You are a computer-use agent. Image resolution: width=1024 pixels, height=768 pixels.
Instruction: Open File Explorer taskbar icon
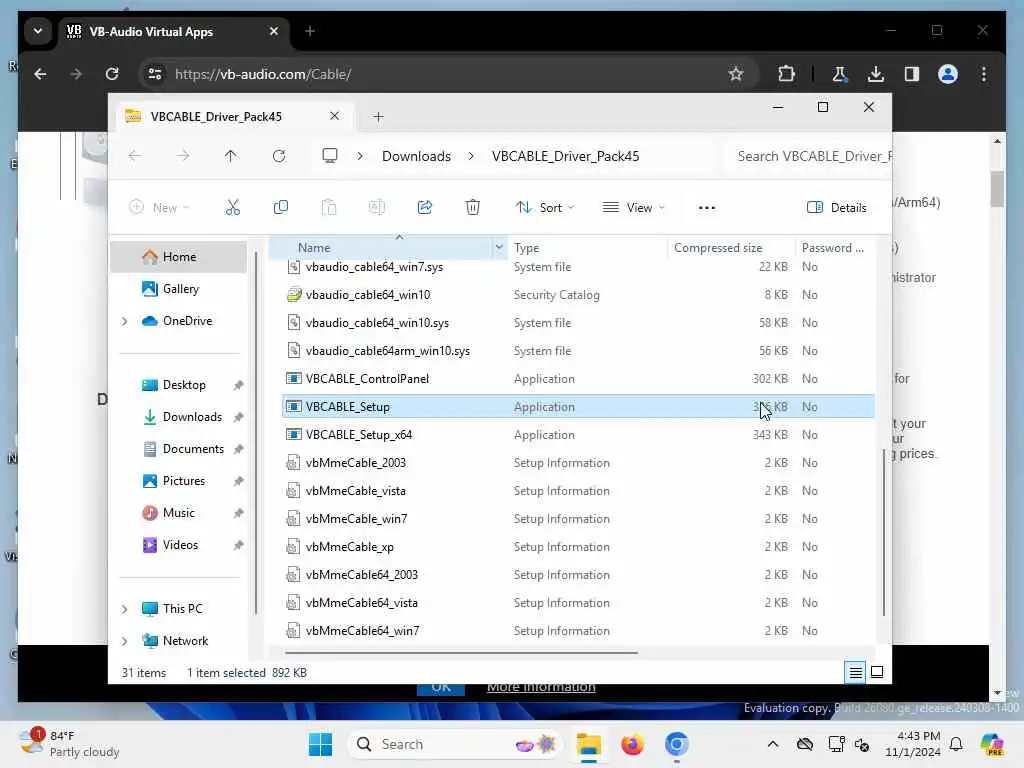click(x=588, y=744)
